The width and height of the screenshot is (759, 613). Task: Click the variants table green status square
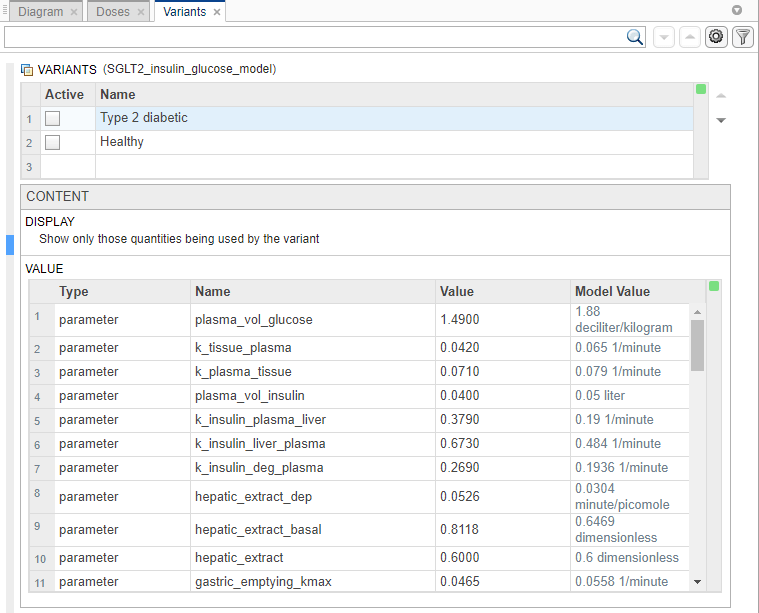pyautogui.click(x=700, y=90)
